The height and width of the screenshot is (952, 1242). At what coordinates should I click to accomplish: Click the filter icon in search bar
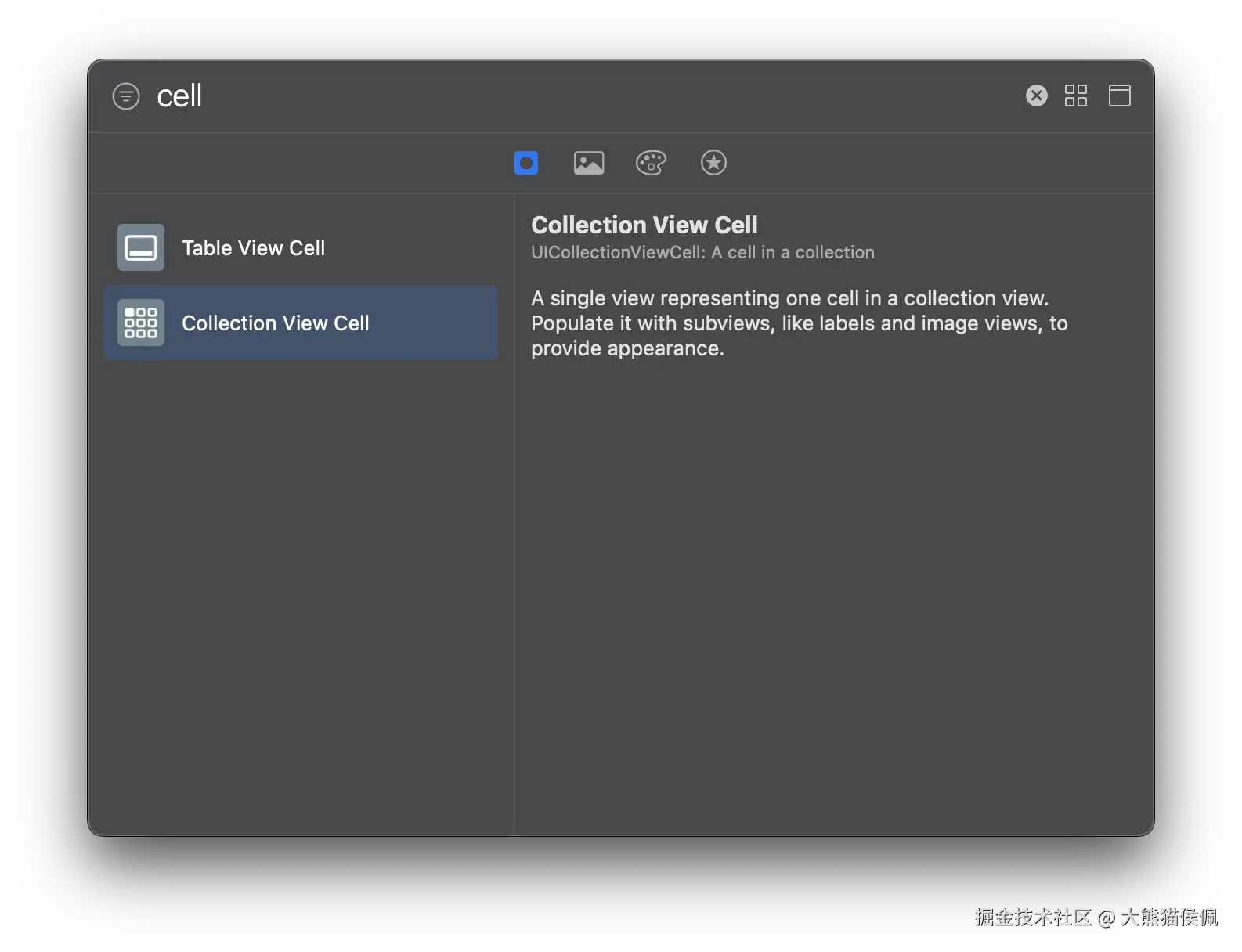pyautogui.click(x=126, y=96)
